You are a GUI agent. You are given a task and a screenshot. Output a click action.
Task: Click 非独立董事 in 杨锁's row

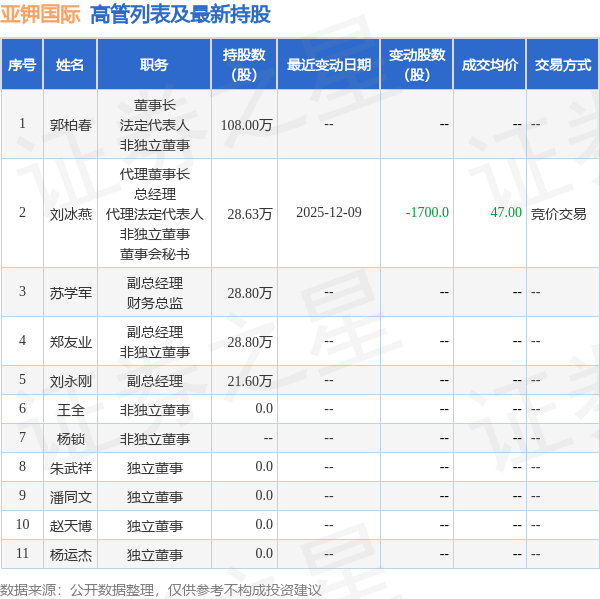coord(155,439)
